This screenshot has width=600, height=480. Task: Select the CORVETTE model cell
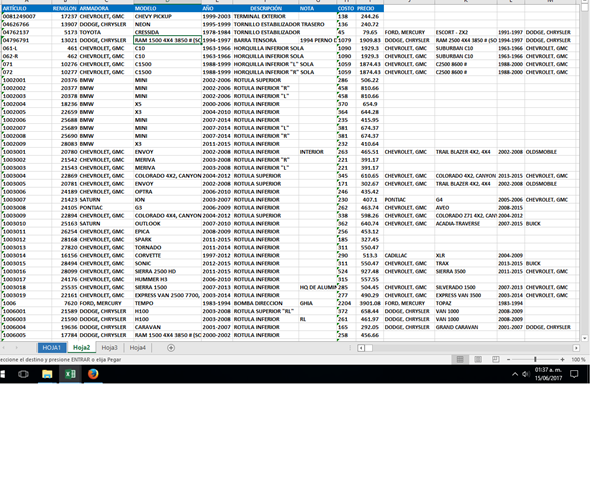[x=168, y=255]
